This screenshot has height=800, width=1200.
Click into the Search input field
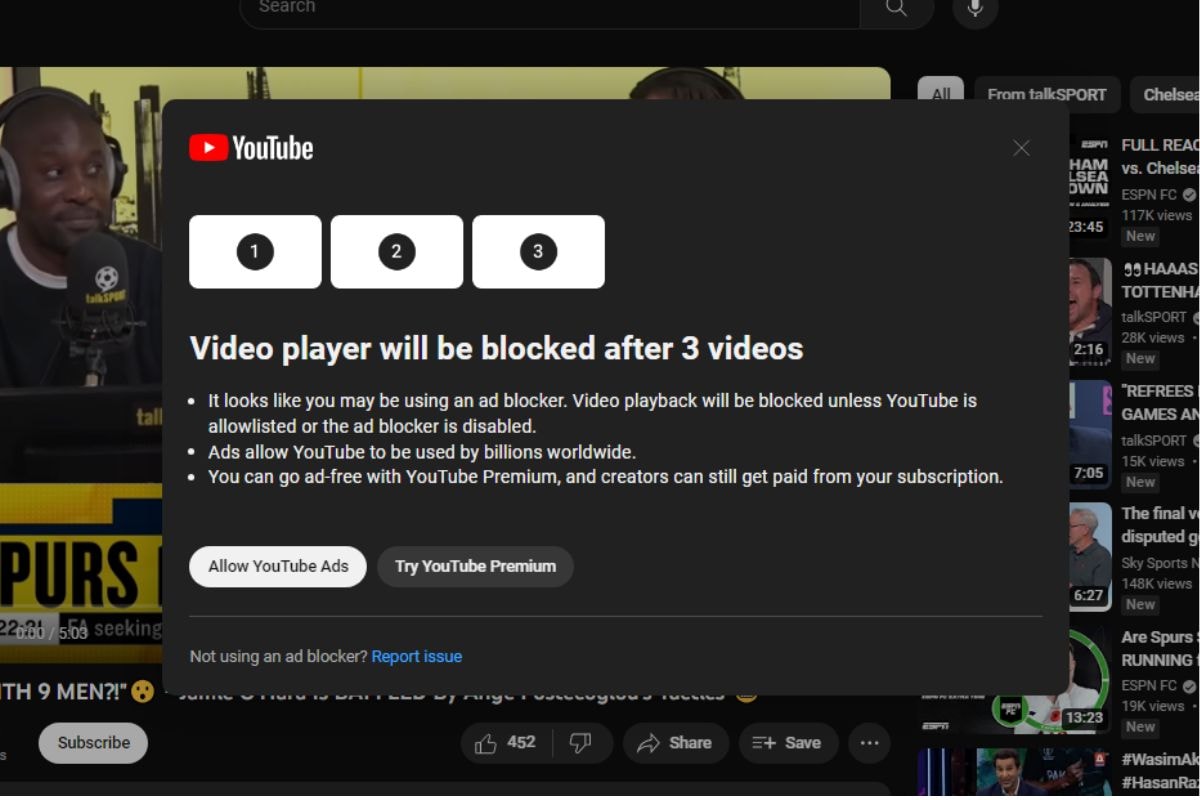(550, 9)
